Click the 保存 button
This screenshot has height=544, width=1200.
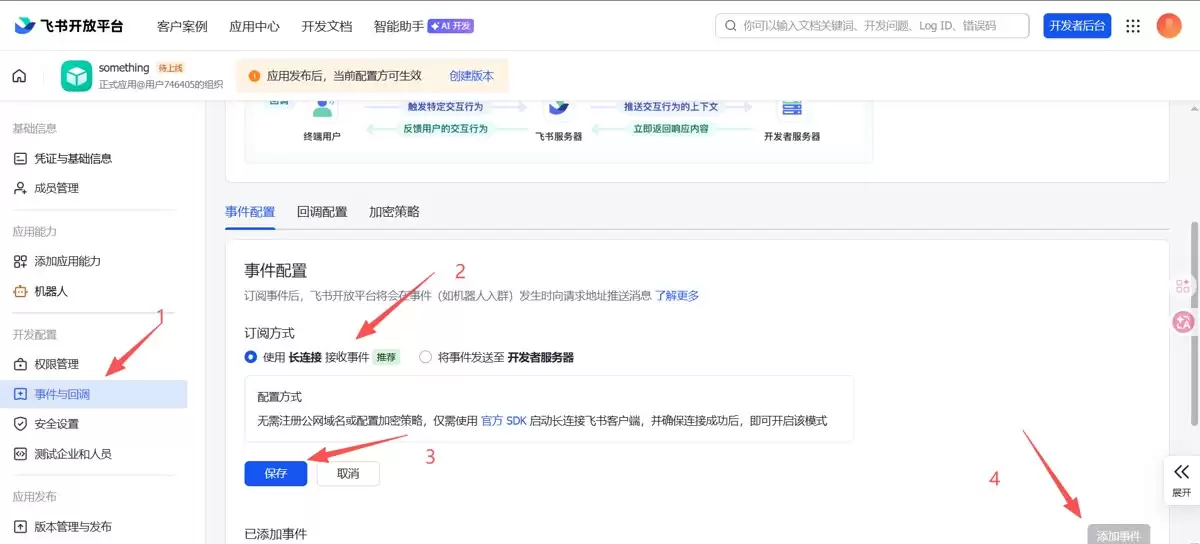tap(276, 473)
